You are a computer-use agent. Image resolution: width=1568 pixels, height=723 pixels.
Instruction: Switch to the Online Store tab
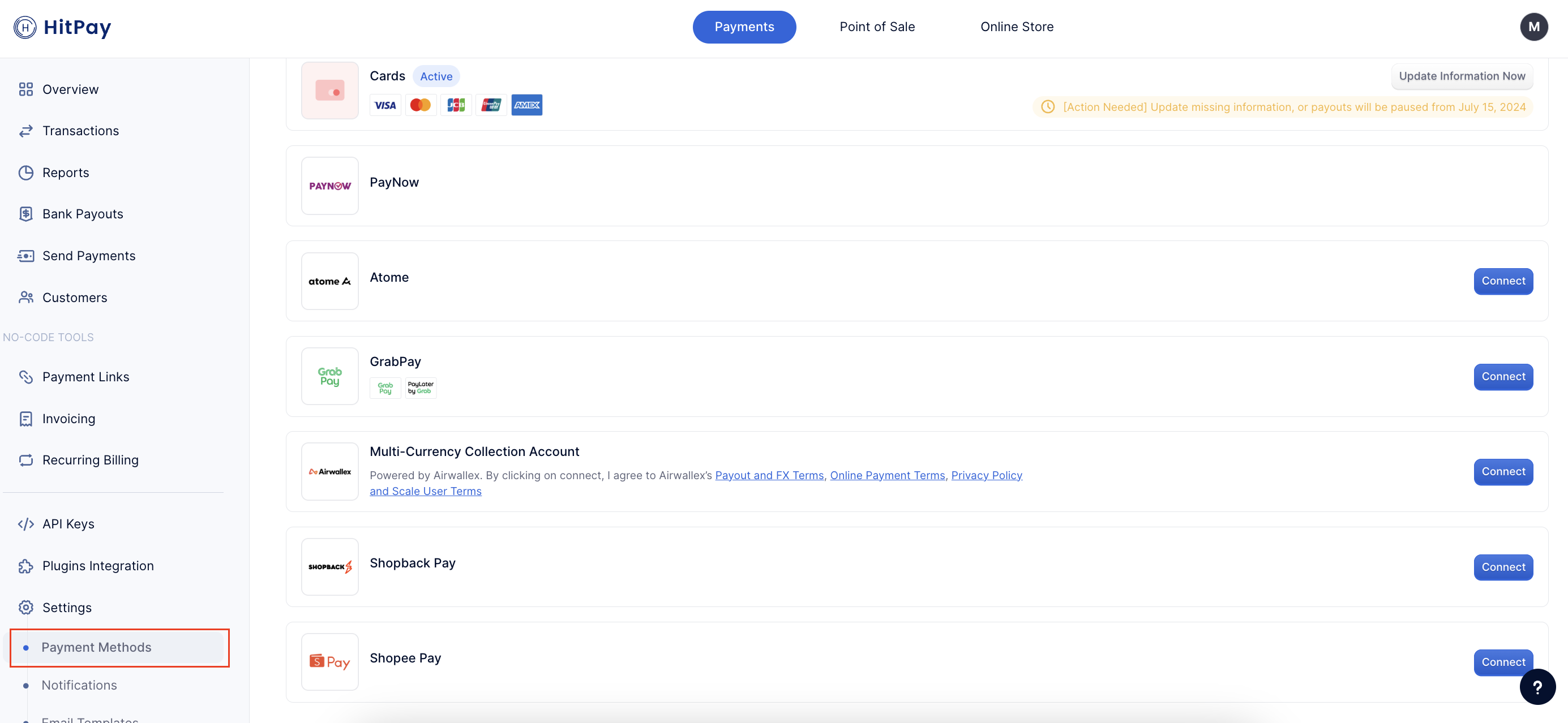click(x=1017, y=27)
